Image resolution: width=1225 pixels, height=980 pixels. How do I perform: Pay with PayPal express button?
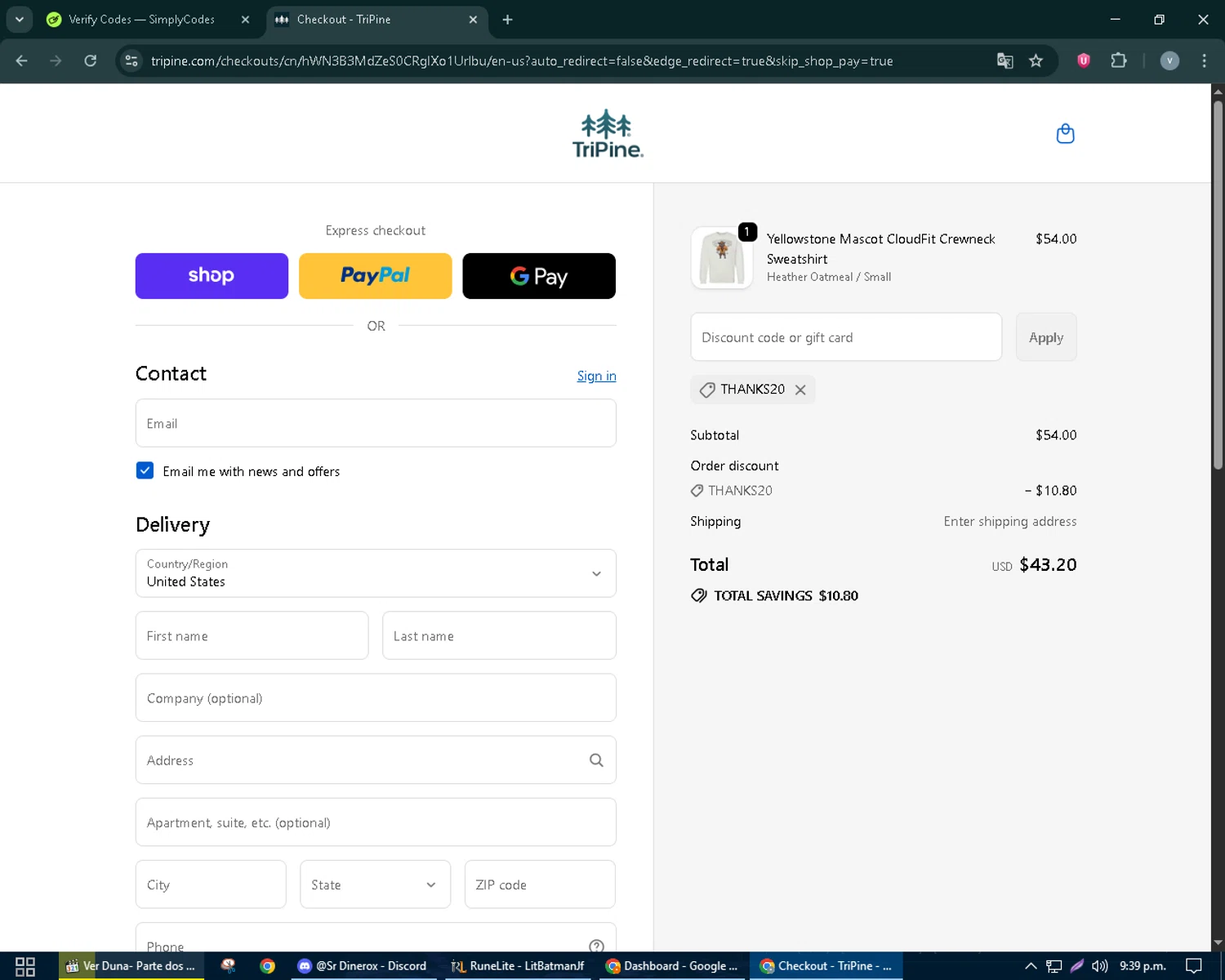coord(375,276)
